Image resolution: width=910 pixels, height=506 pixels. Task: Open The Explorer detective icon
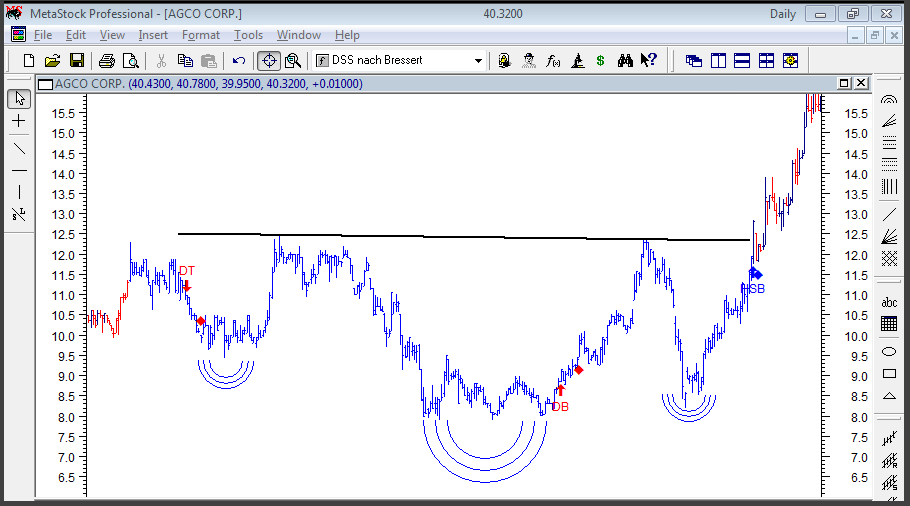click(529, 60)
